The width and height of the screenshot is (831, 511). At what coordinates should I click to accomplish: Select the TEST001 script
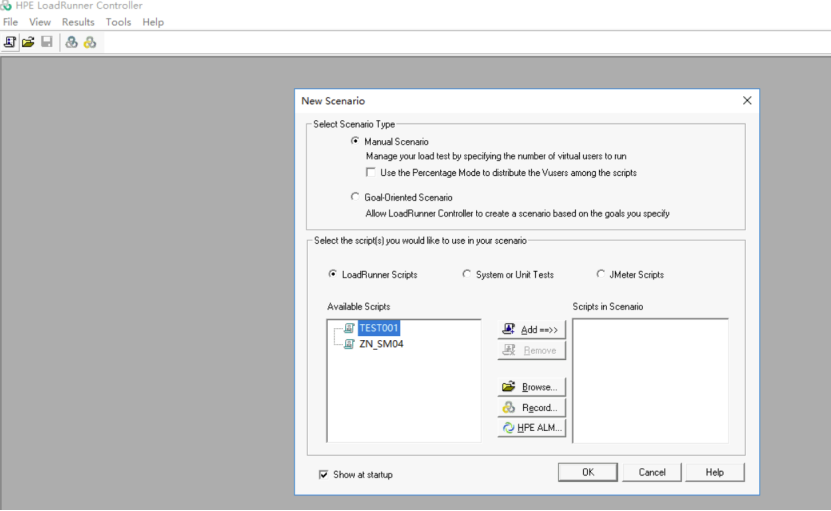pyautogui.click(x=378, y=328)
